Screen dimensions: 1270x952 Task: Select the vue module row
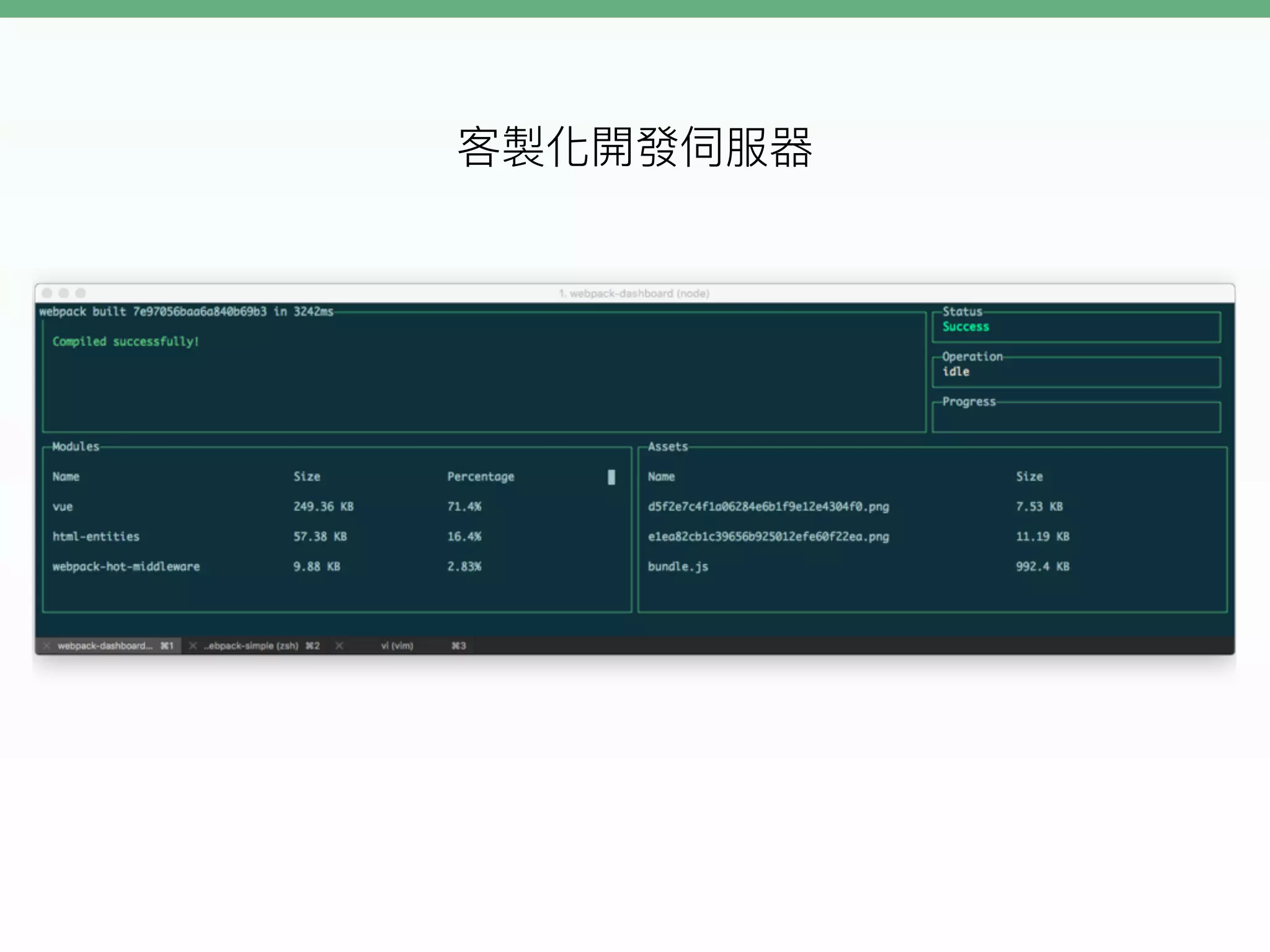click(63, 507)
